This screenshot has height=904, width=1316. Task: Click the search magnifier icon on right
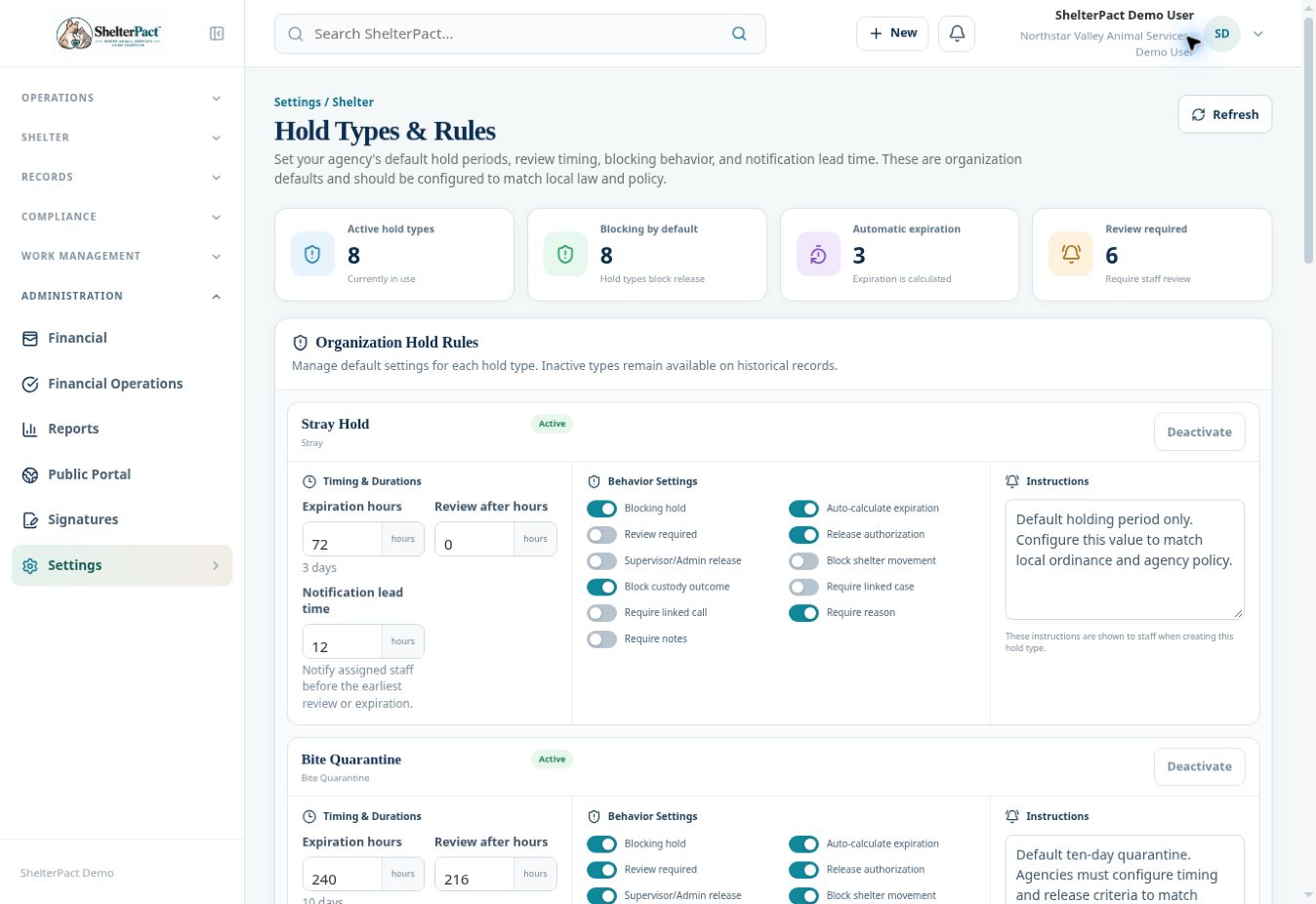coord(739,33)
